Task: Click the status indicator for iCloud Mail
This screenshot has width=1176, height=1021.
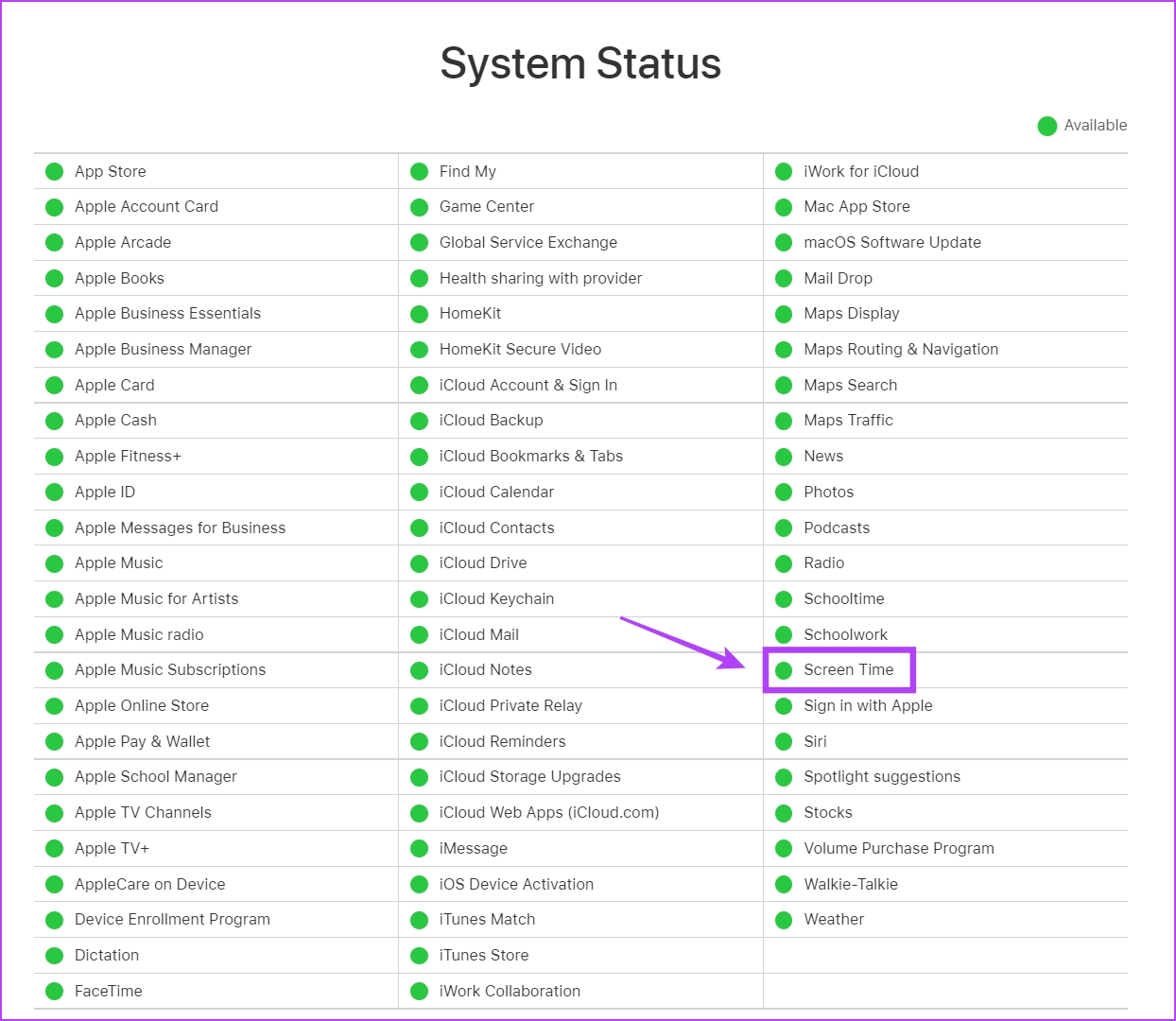Action: point(420,635)
